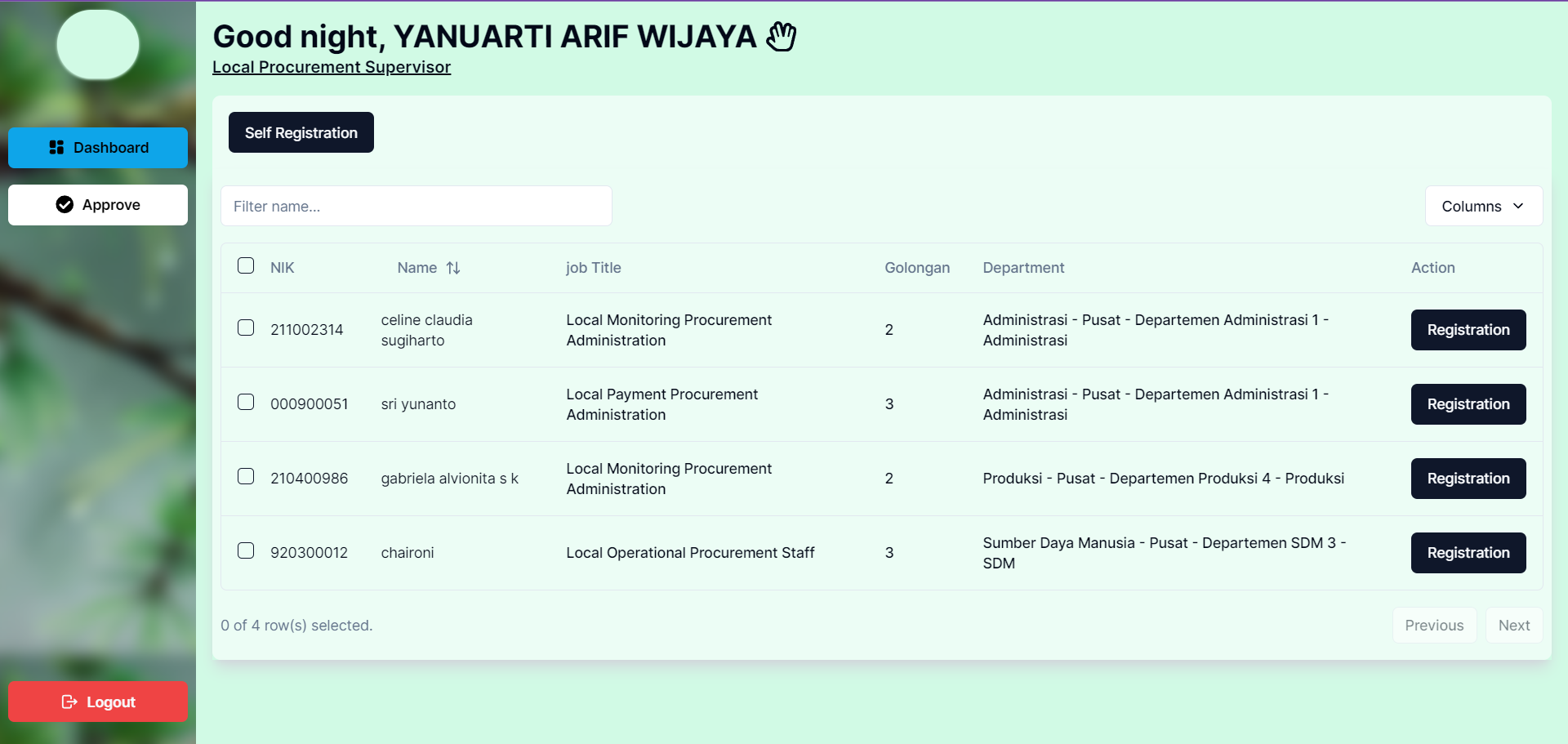Click the chevron icon inside the Columns button
This screenshot has height=744, width=1568.
pos(1519,206)
